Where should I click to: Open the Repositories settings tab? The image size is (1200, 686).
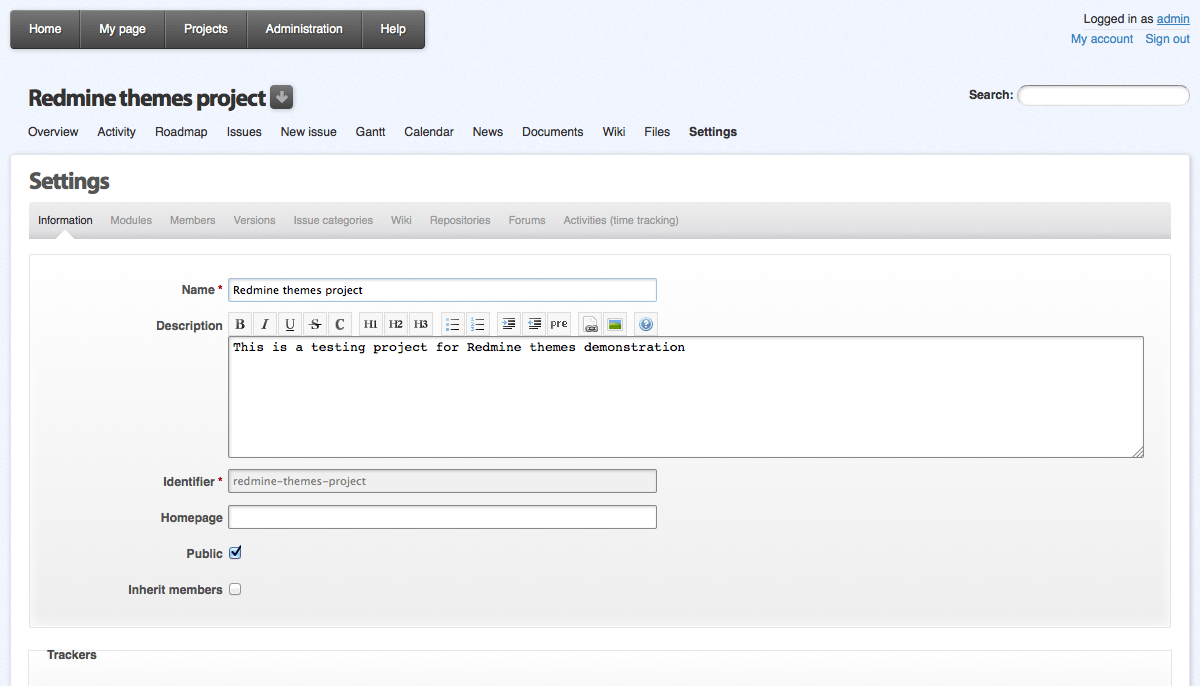point(460,220)
